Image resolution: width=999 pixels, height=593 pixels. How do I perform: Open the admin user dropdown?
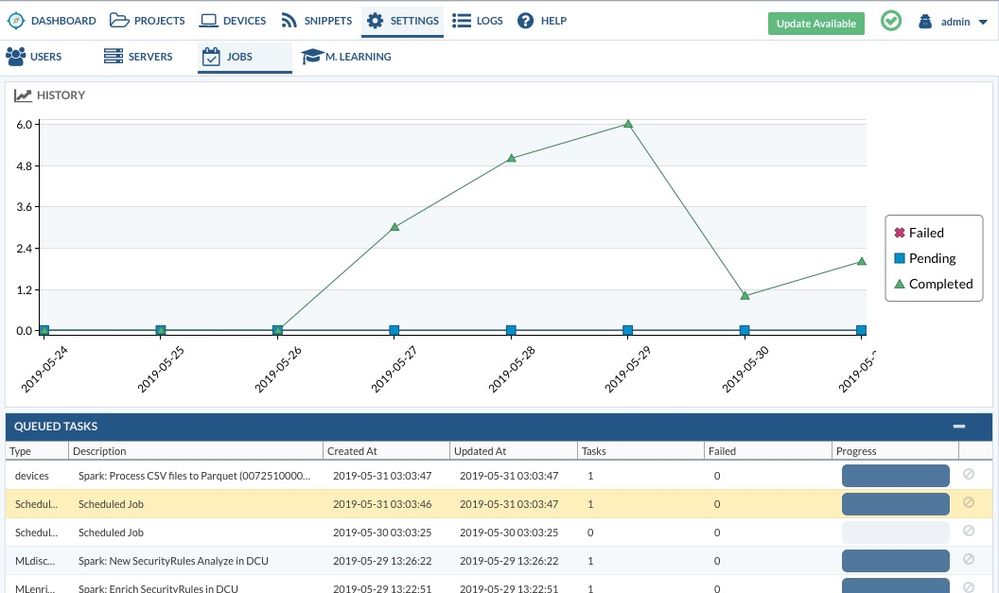952,21
